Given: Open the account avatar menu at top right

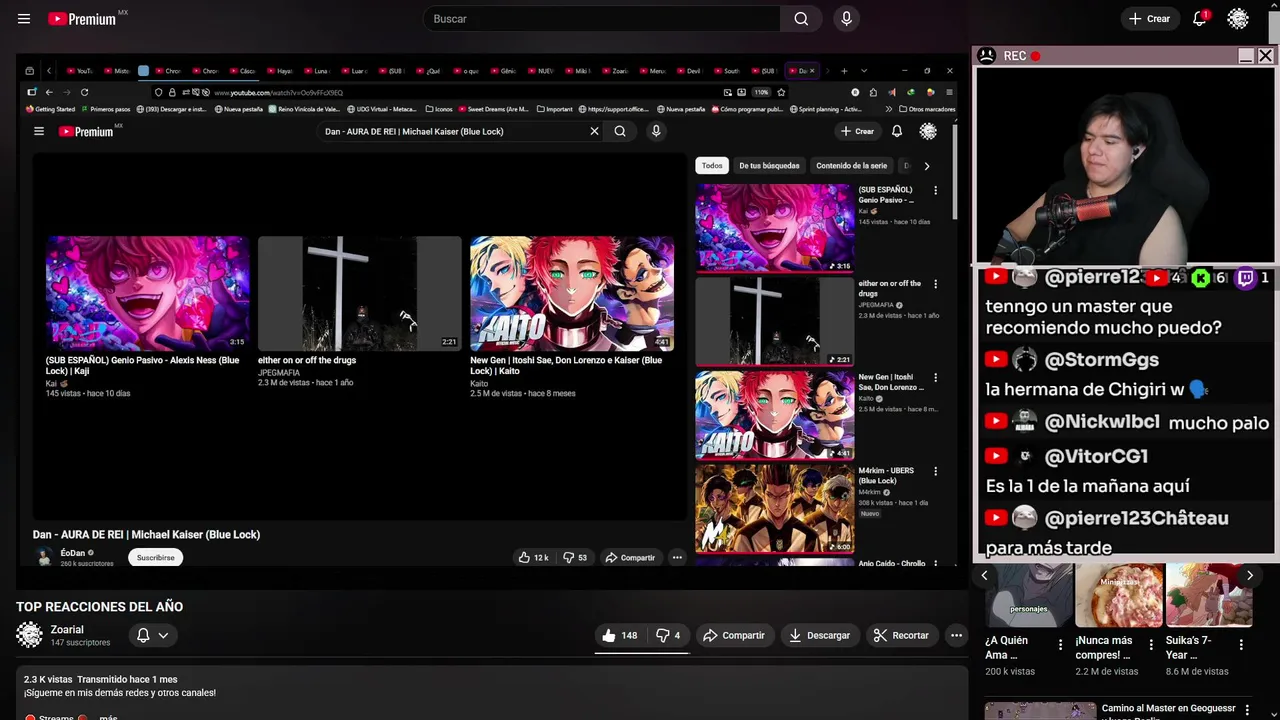Looking at the screenshot, I should pos(1238,19).
